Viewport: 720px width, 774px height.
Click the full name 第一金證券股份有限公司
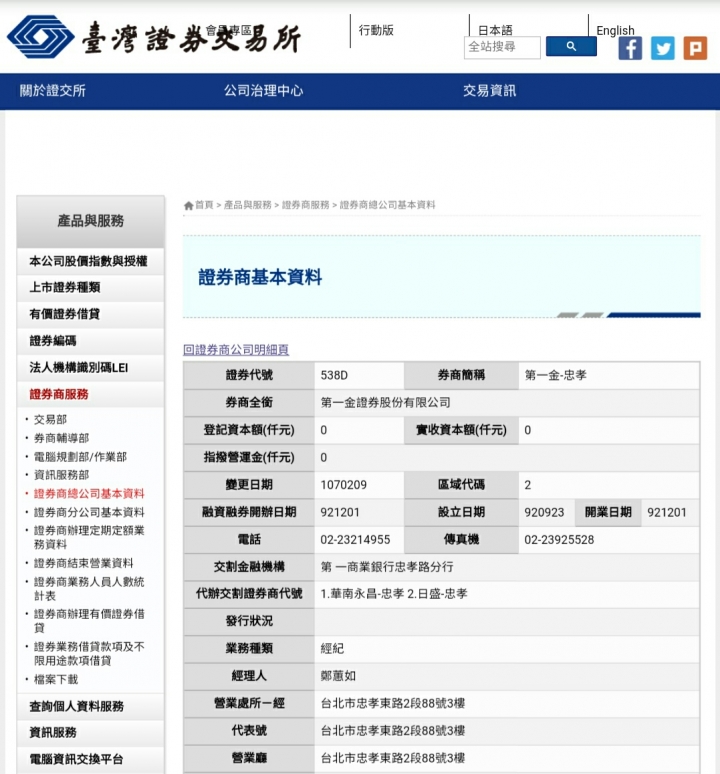pyautogui.click(x=385, y=403)
